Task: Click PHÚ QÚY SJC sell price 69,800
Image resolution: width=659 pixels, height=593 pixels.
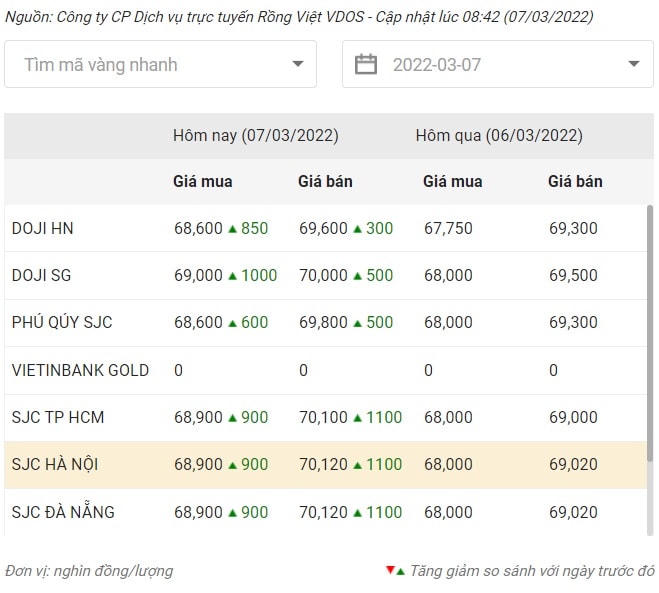Action: tap(323, 322)
